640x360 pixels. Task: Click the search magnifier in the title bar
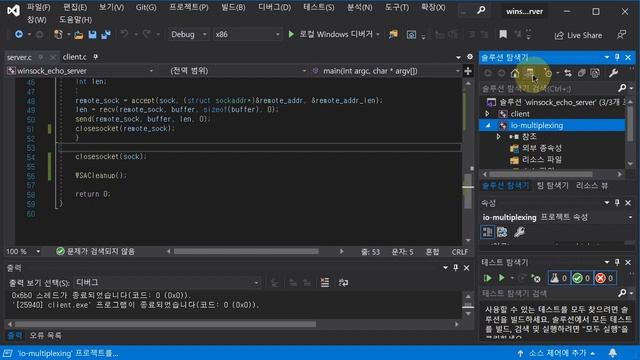point(481,10)
